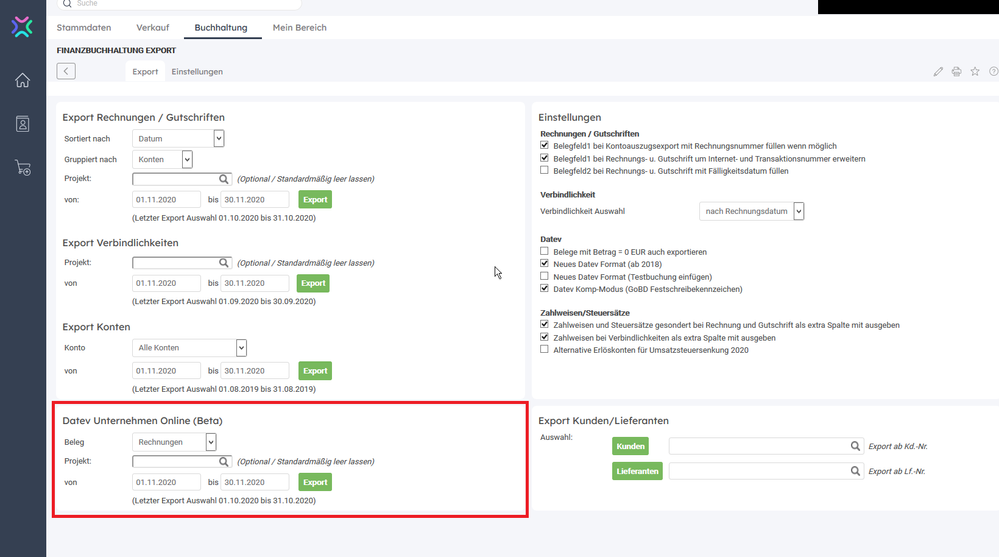The height and width of the screenshot is (557, 999).
Task: Click the home icon in the sidebar
Action: coord(22,80)
